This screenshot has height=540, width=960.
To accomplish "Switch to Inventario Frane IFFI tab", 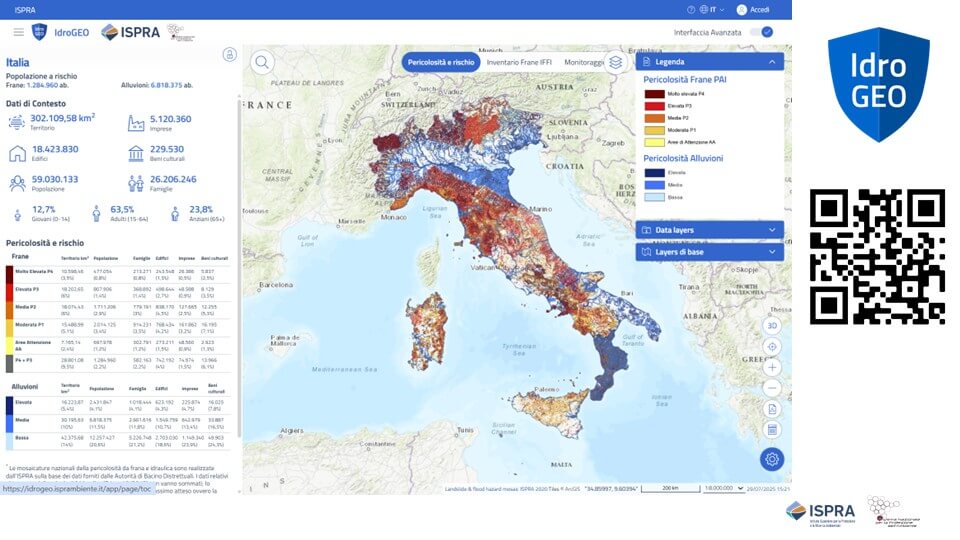I will pyautogui.click(x=519, y=62).
